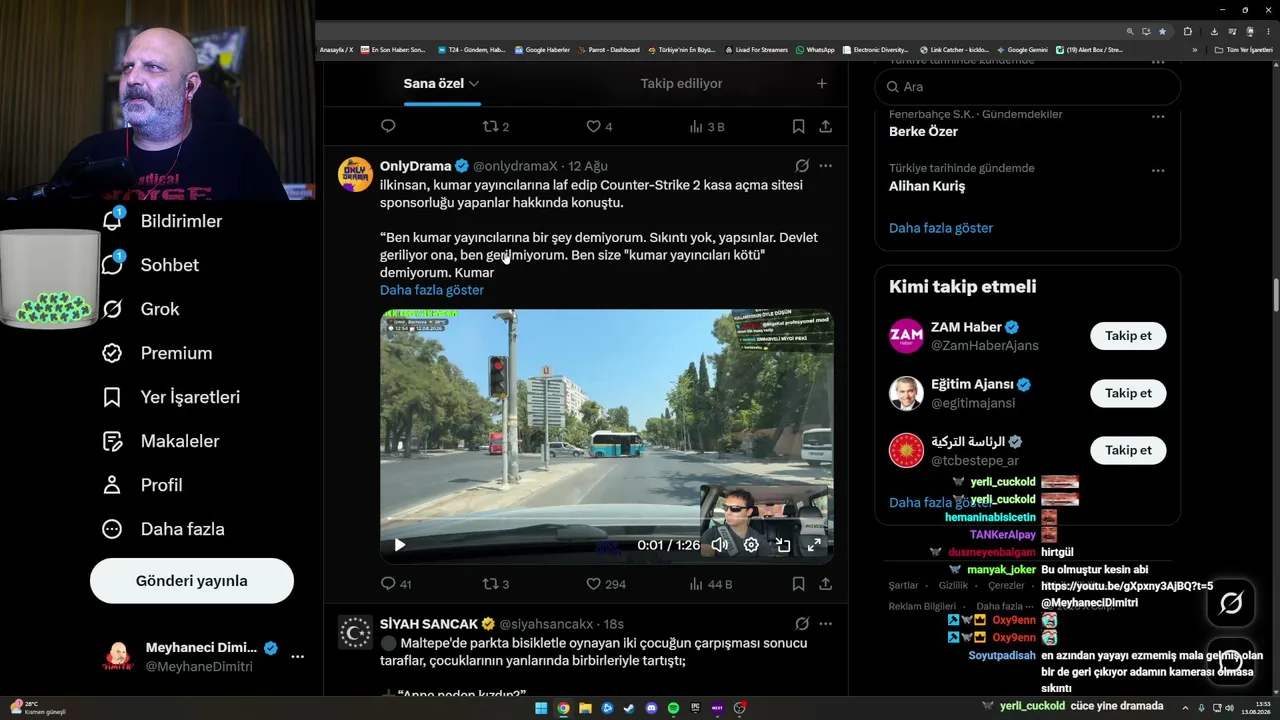Repost the OnlyDrama post with 3 reposts
The image size is (1280, 720).
click(x=496, y=584)
